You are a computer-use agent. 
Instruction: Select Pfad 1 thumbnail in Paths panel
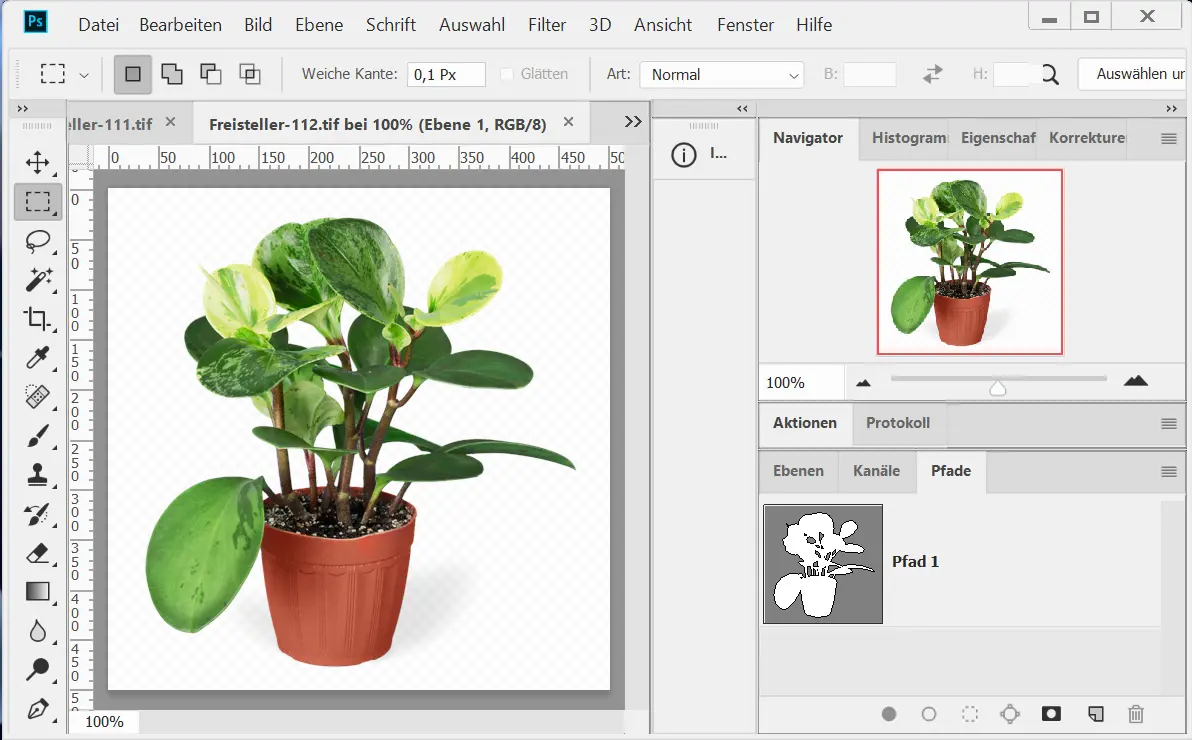coord(823,564)
